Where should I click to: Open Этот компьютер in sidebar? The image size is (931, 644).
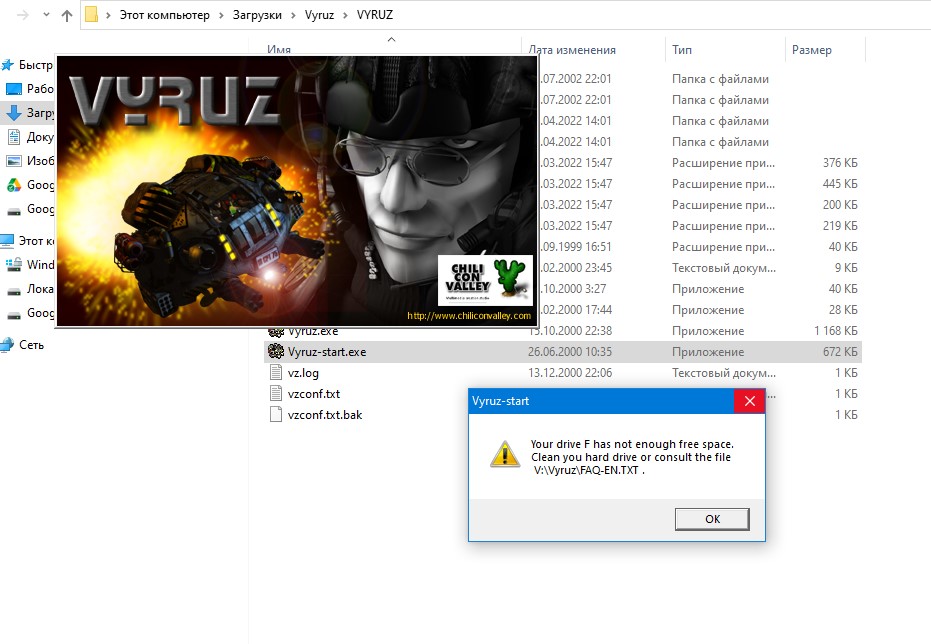tap(28, 241)
